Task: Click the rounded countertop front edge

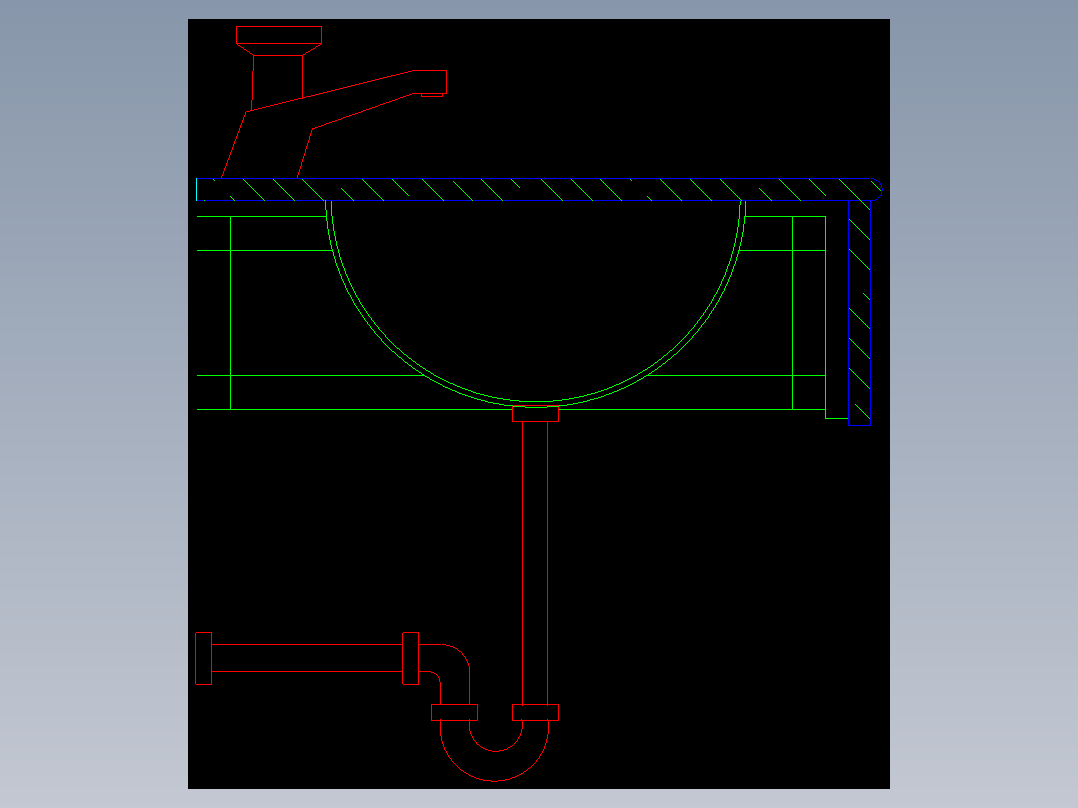Action: pos(877,190)
